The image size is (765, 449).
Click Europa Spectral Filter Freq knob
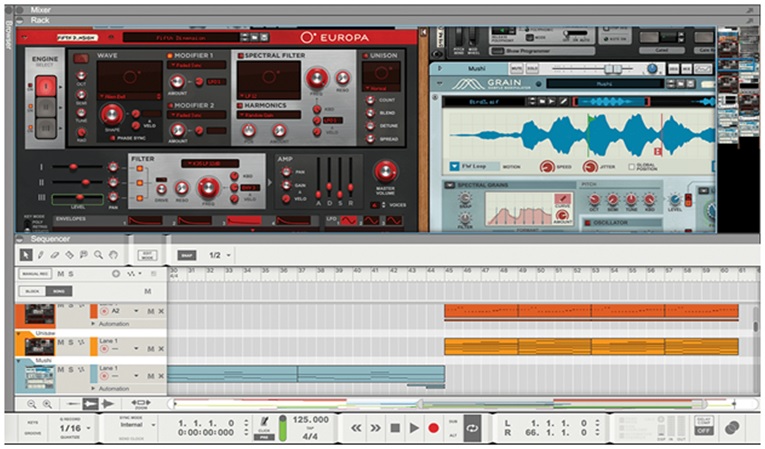click(x=317, y=78)
